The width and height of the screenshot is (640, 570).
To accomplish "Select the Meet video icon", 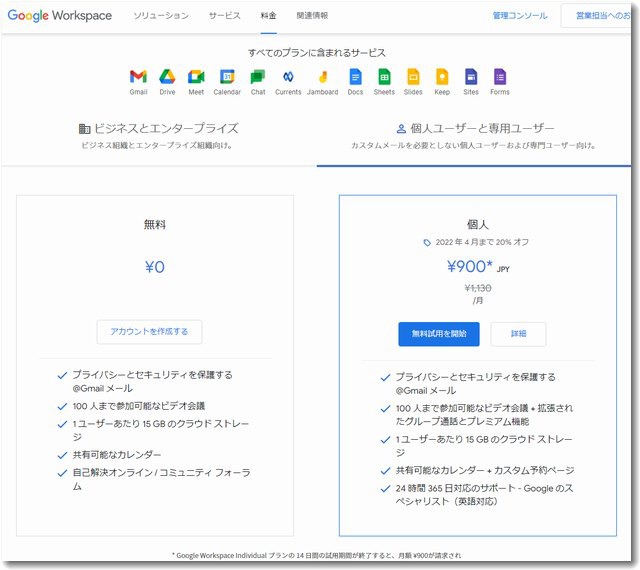I will pos(196,76).
